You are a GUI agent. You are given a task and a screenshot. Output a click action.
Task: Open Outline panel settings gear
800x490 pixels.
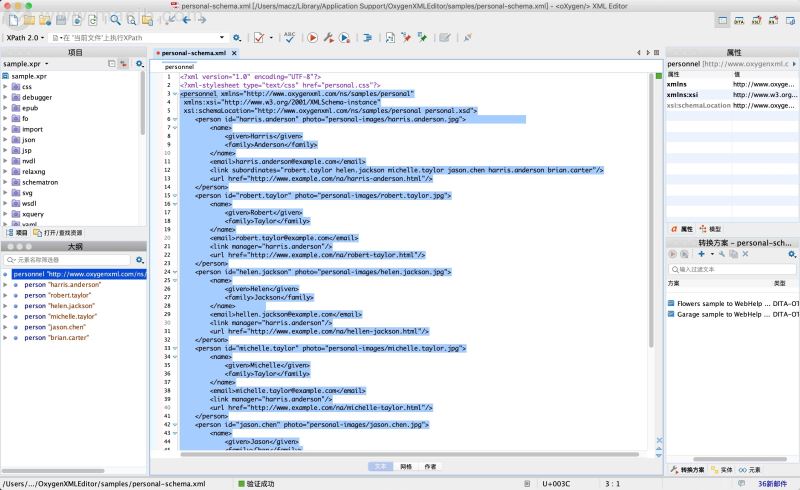point(139,260)
